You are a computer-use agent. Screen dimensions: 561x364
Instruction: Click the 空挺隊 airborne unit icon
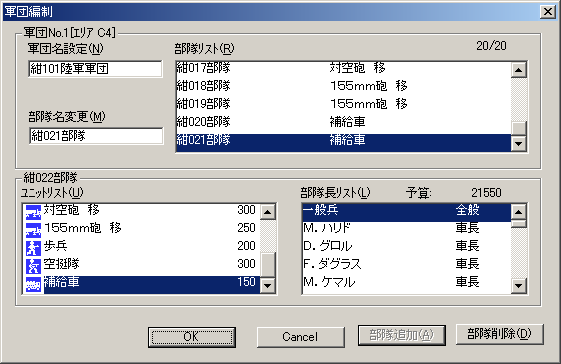33,266
